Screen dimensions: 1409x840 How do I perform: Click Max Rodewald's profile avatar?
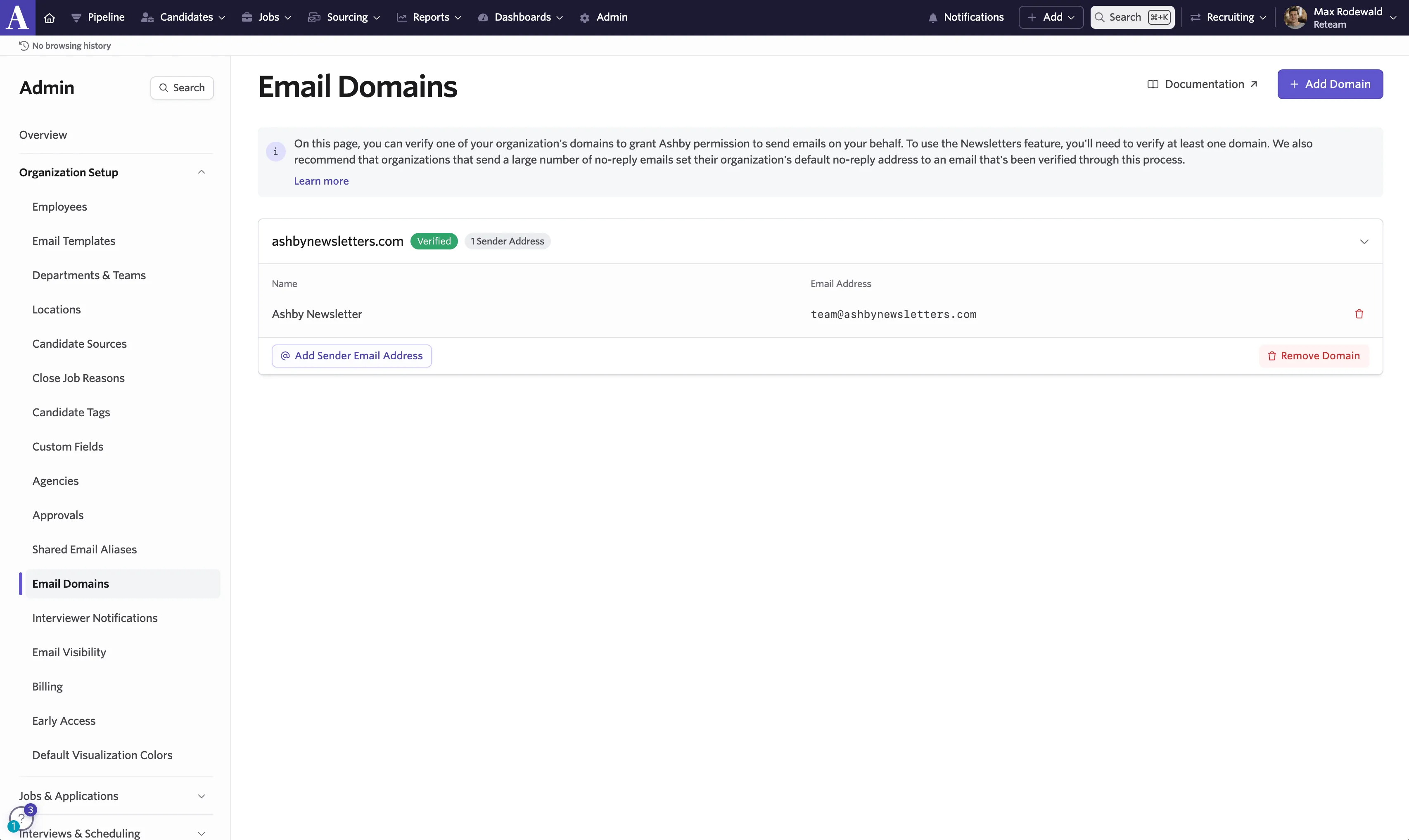(x=1295, y=17)
